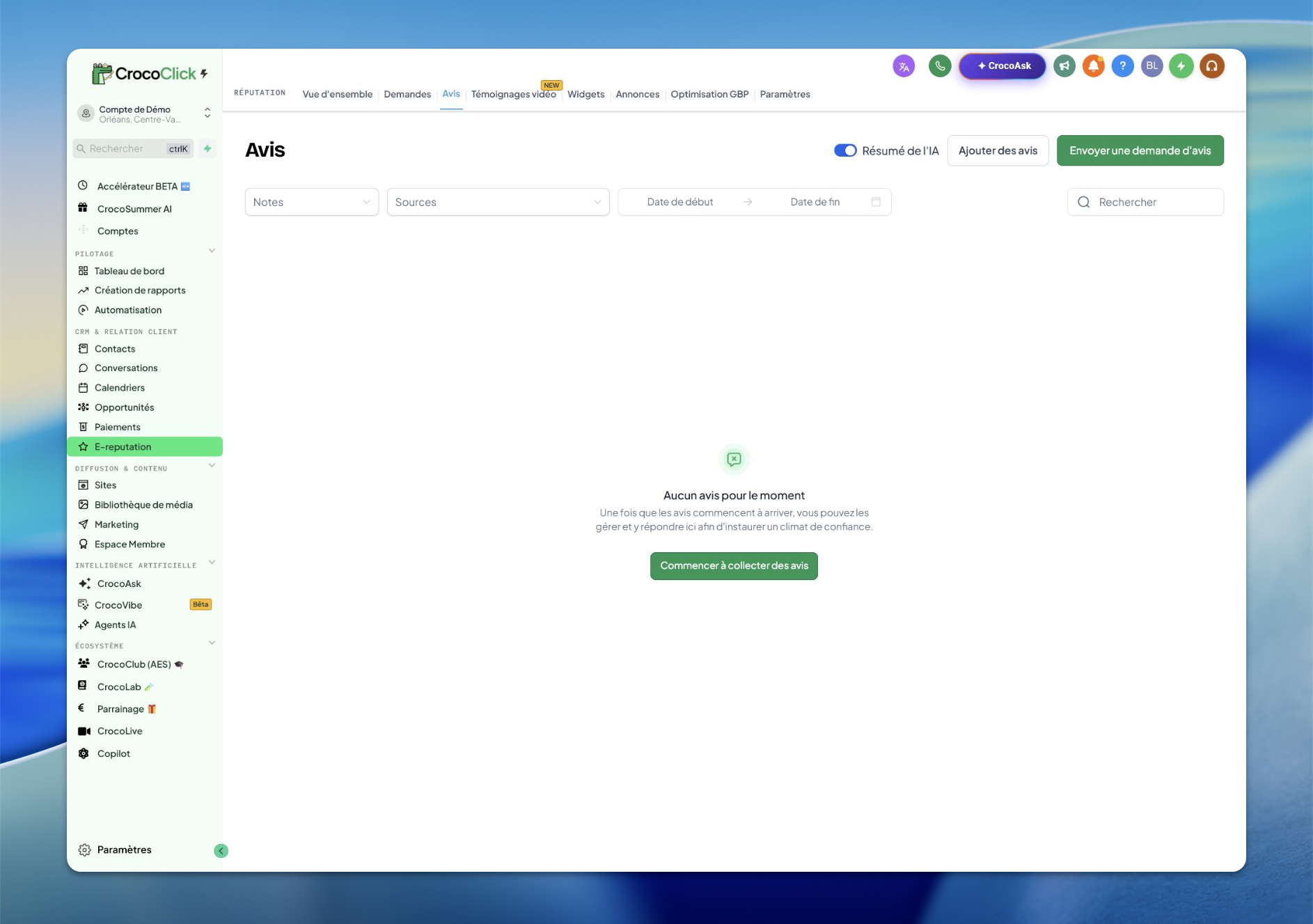Open the orange notifications bell
This screenshot has height=924, width=1313.
[1094, 66]
